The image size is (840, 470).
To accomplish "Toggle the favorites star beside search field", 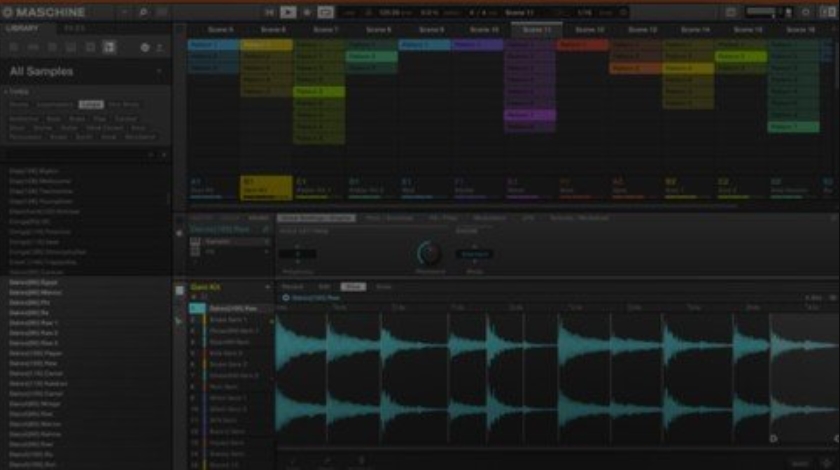I will [x=163, y=155].
